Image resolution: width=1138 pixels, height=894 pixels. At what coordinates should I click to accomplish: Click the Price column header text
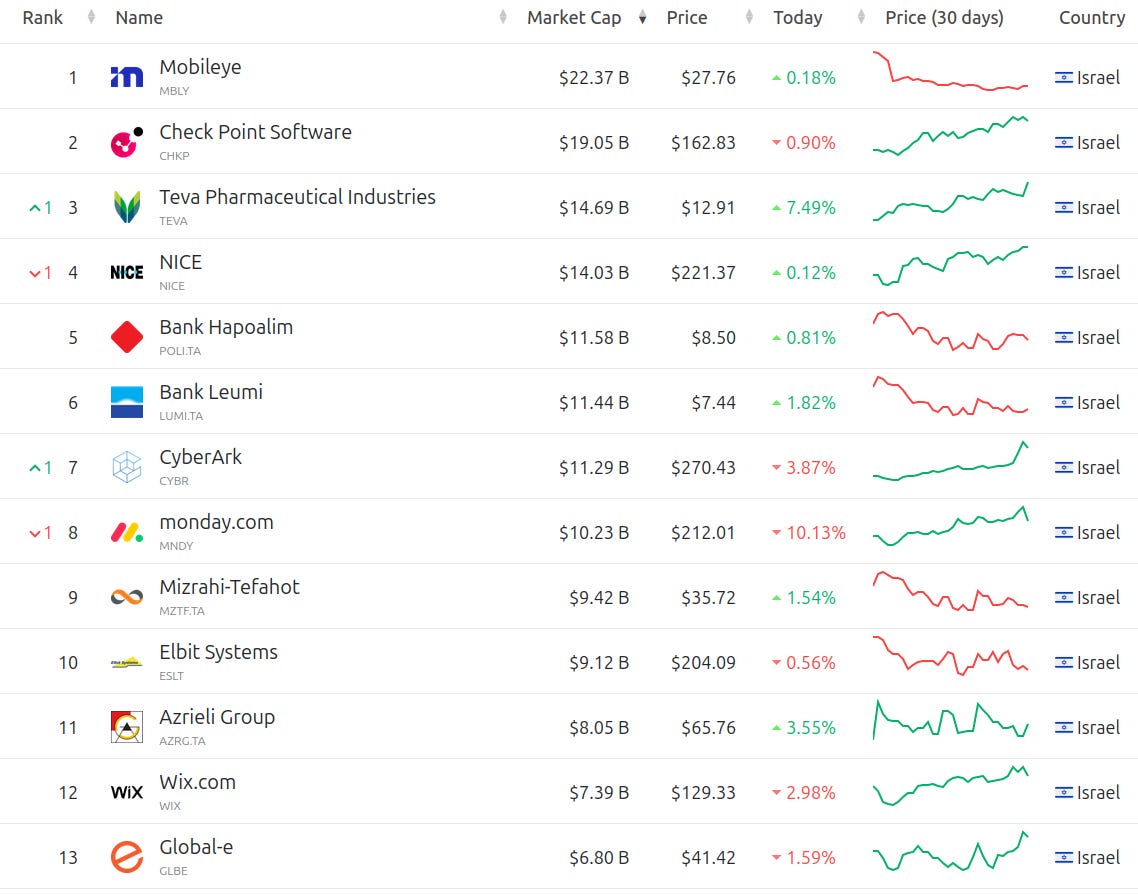687,17
